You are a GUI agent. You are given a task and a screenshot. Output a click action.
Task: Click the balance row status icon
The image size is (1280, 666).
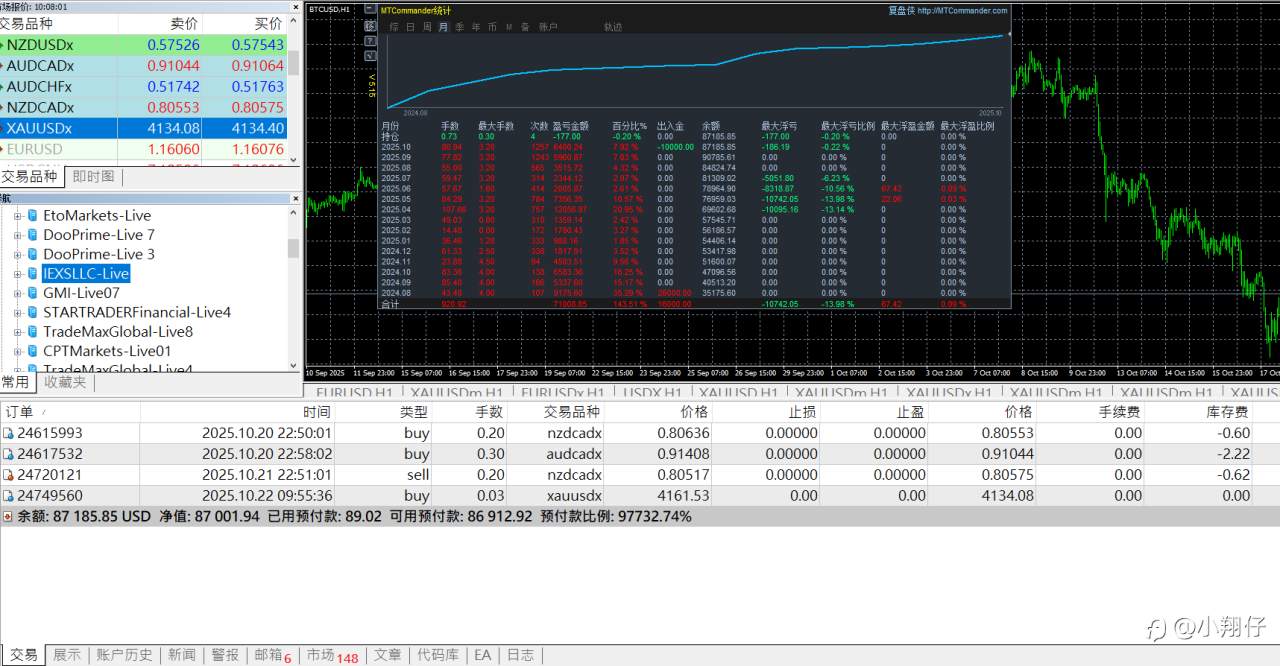[8, 516]
